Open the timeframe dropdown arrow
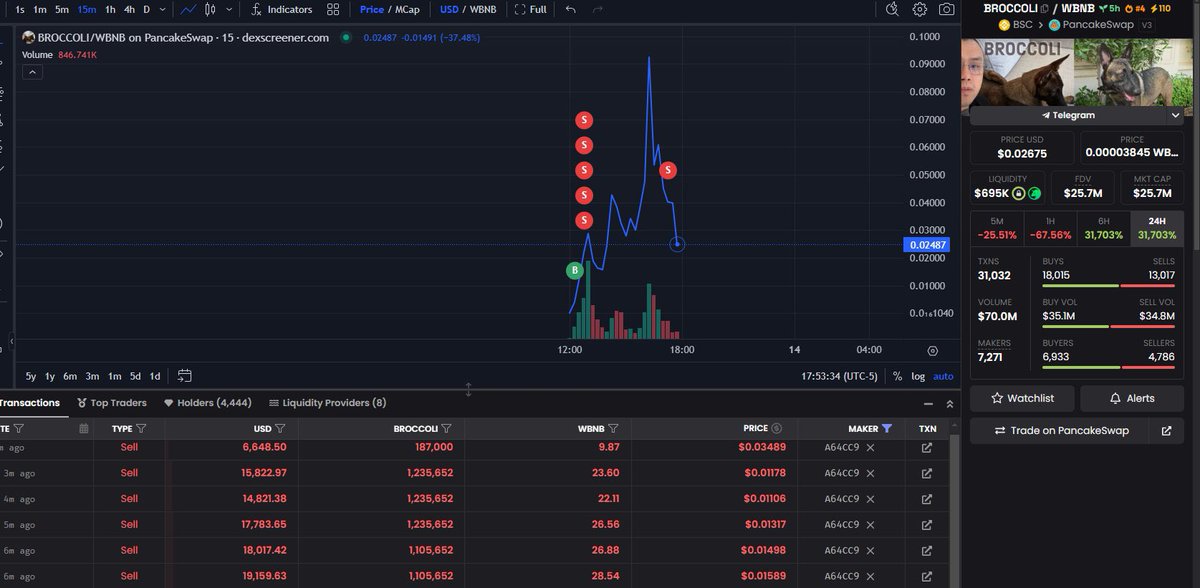 click(x=163, y=9)
